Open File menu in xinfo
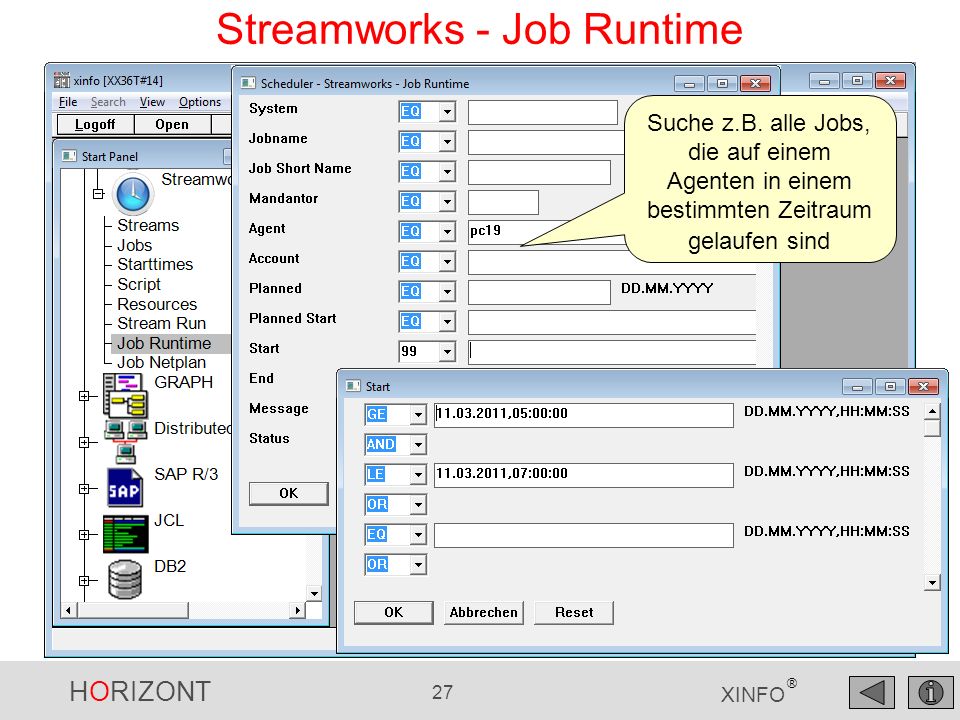The image size is (960, 720). pos(68,102)
